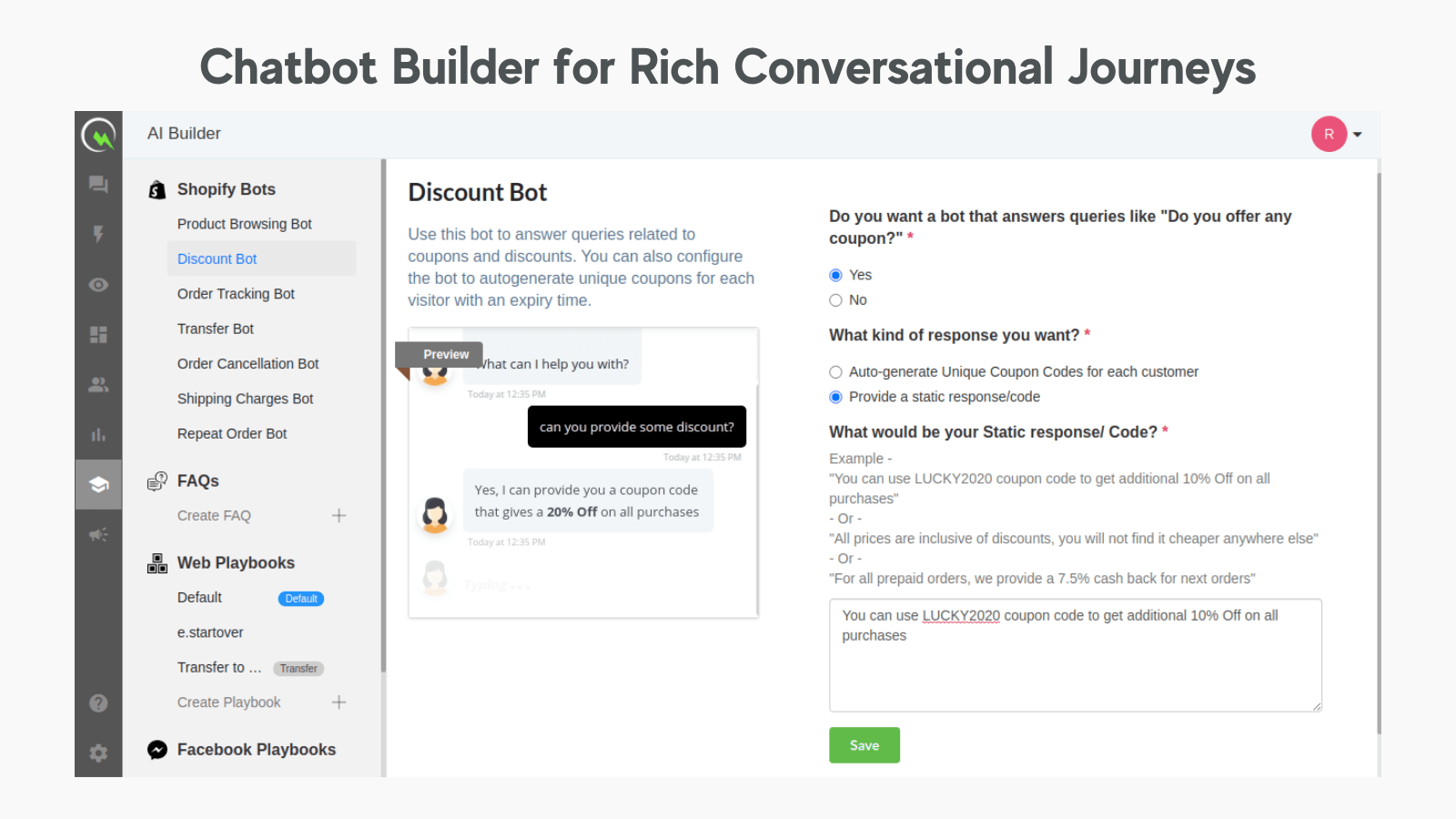Image resolution: width=1456 pixels, height=819 pixels.
Task: Select the lightning bolt automations icon
Action: point(98,234)
